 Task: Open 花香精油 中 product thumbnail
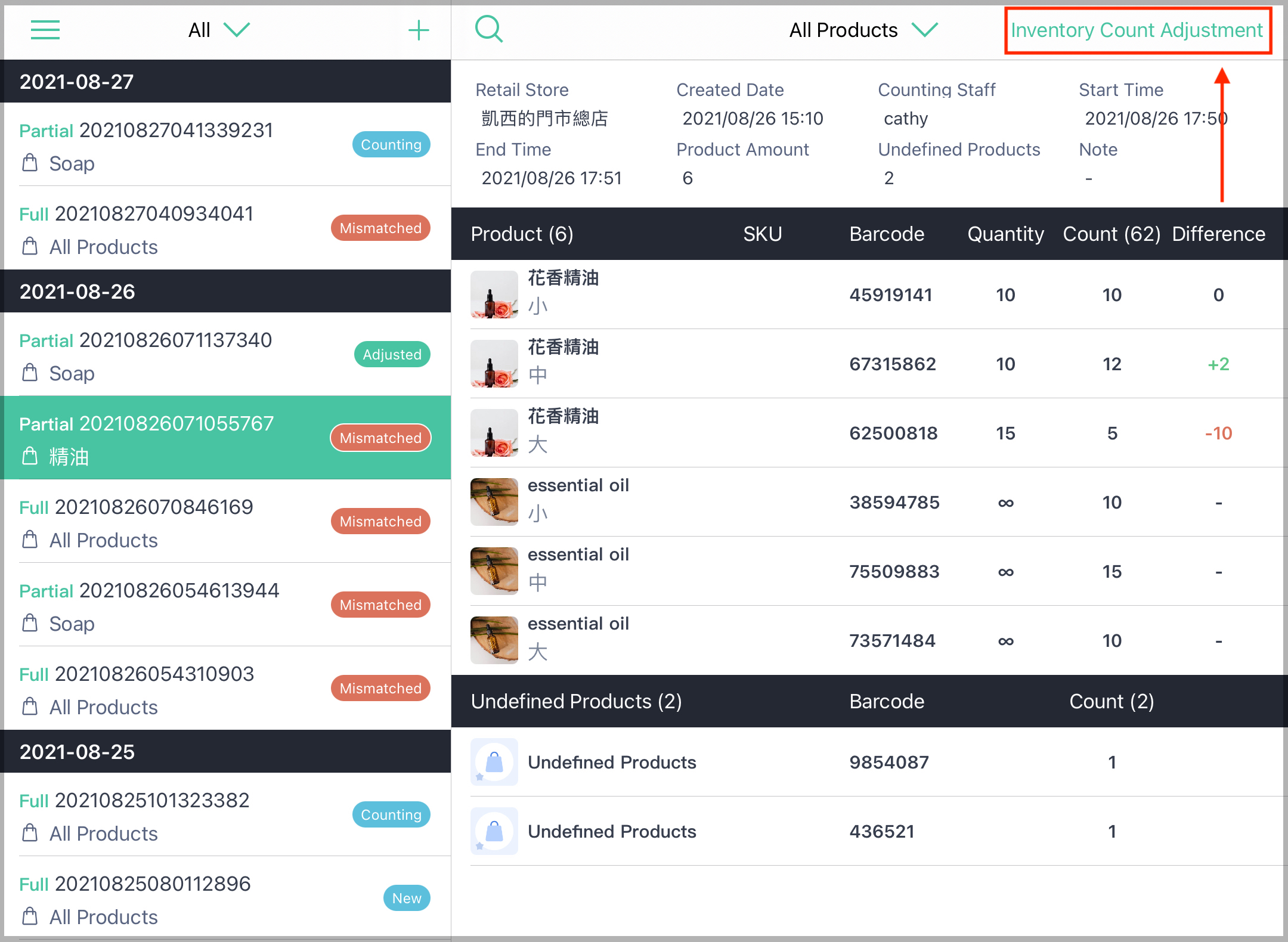(494, 364)
